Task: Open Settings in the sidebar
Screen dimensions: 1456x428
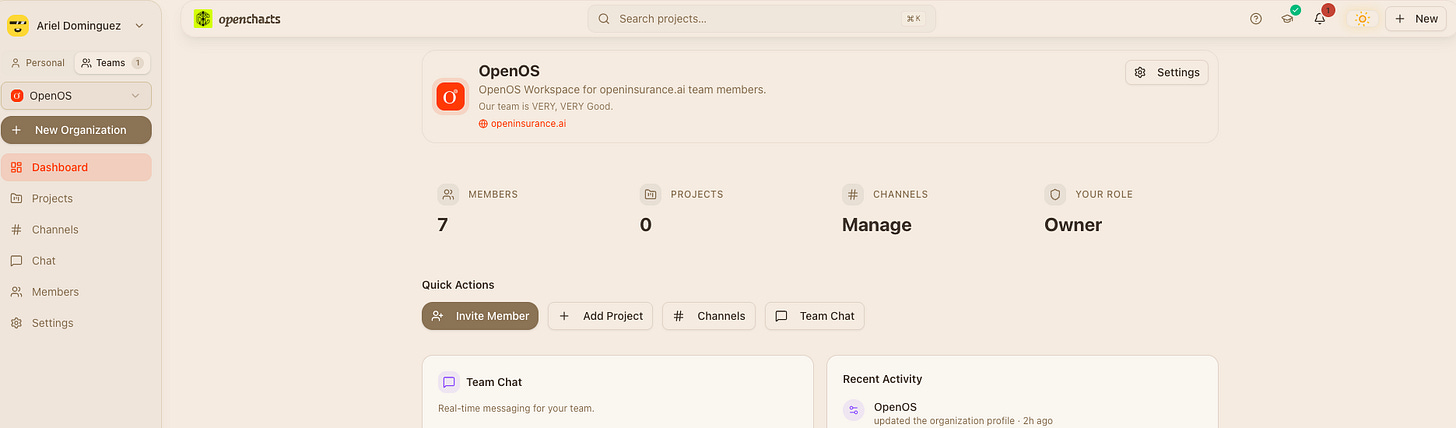Action: 76,323
